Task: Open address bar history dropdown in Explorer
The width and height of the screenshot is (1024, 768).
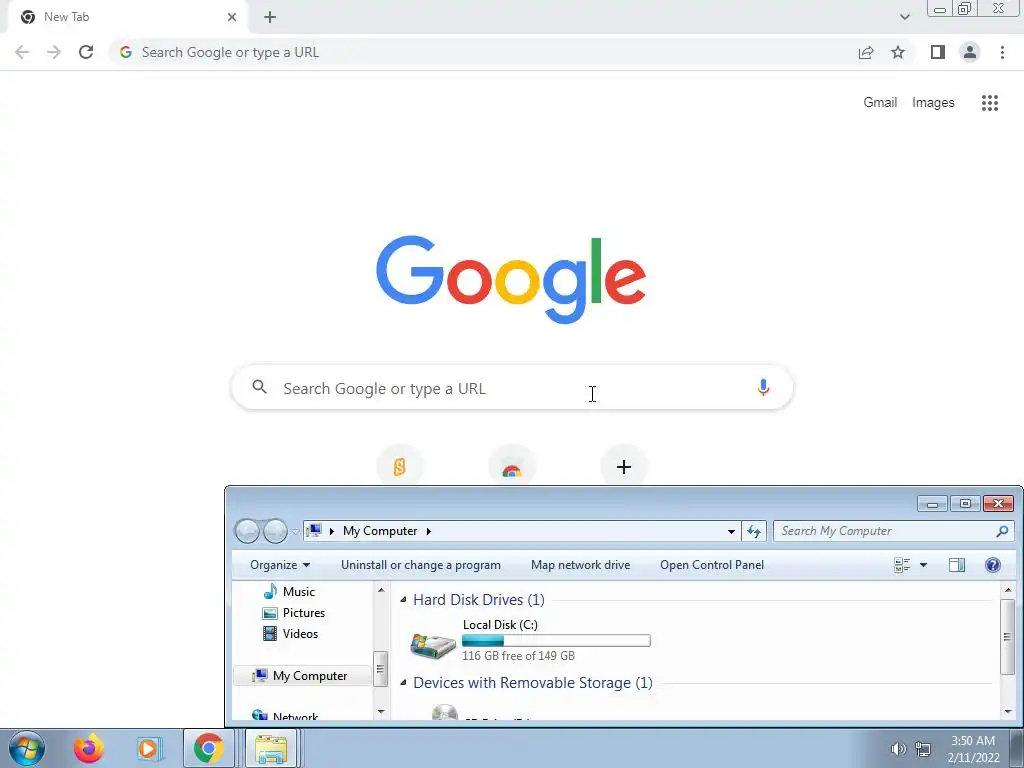Action: tap(731, 532)
